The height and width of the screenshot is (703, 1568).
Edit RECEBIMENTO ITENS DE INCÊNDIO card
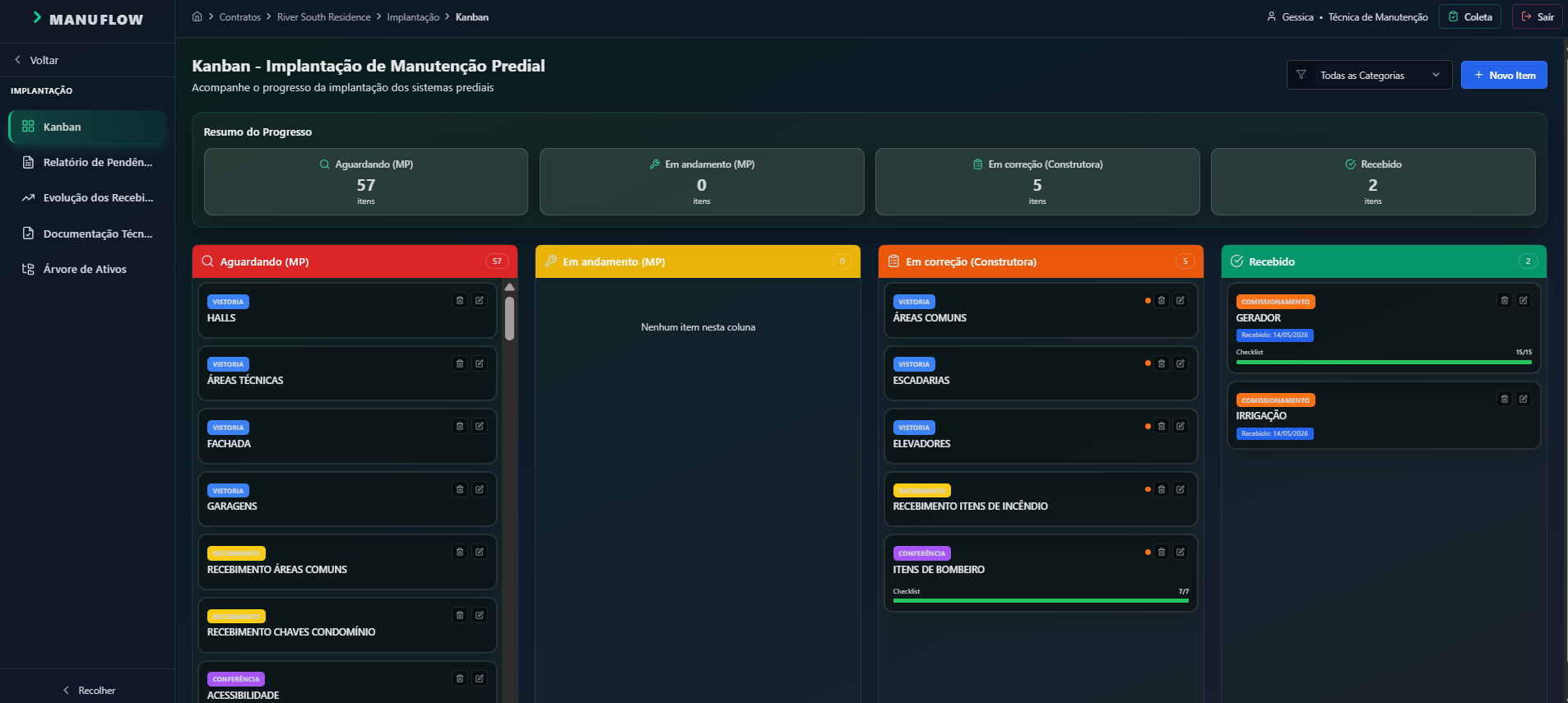[x=1181, y=489]
